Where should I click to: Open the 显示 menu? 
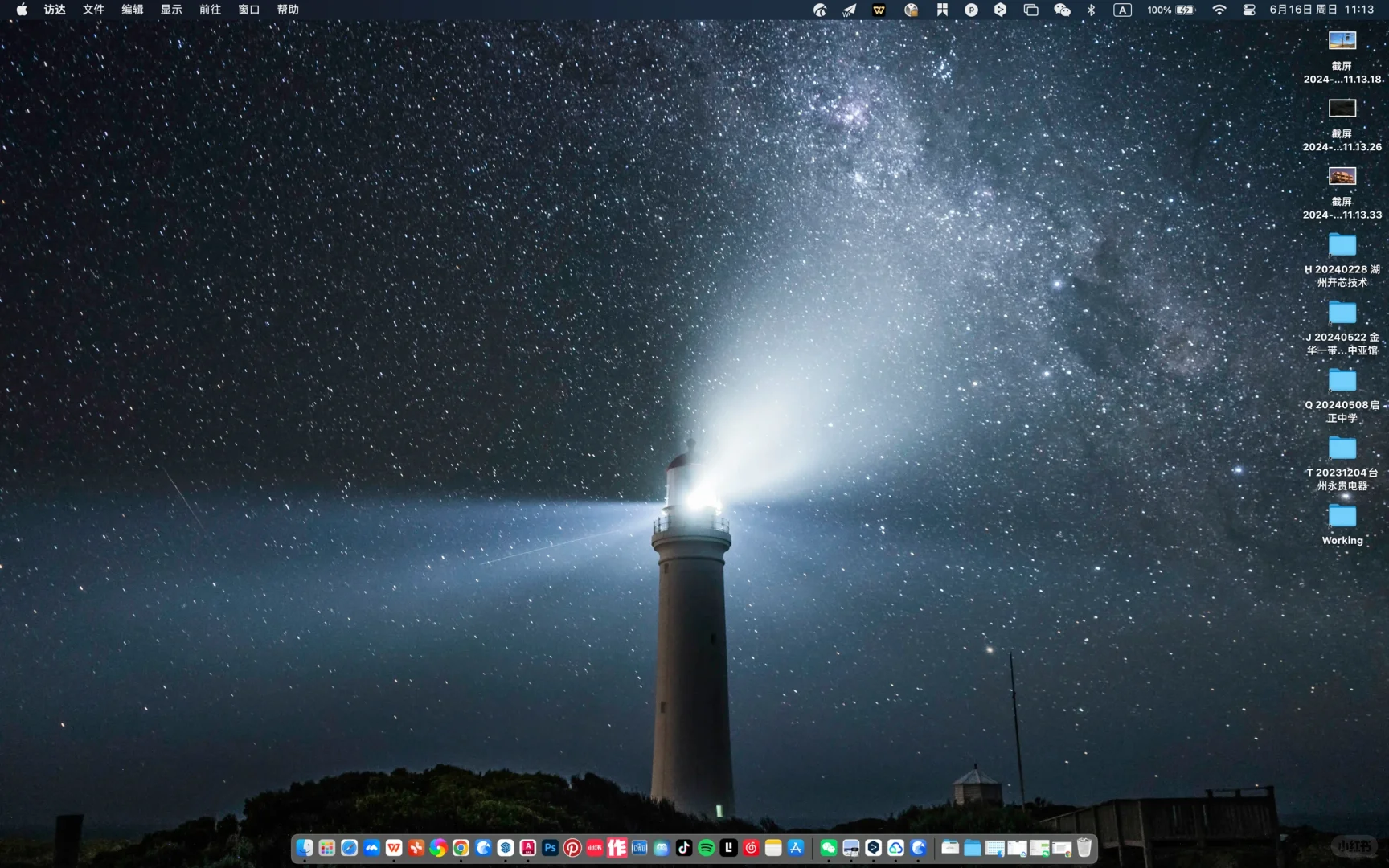click(x=171, y=10)
